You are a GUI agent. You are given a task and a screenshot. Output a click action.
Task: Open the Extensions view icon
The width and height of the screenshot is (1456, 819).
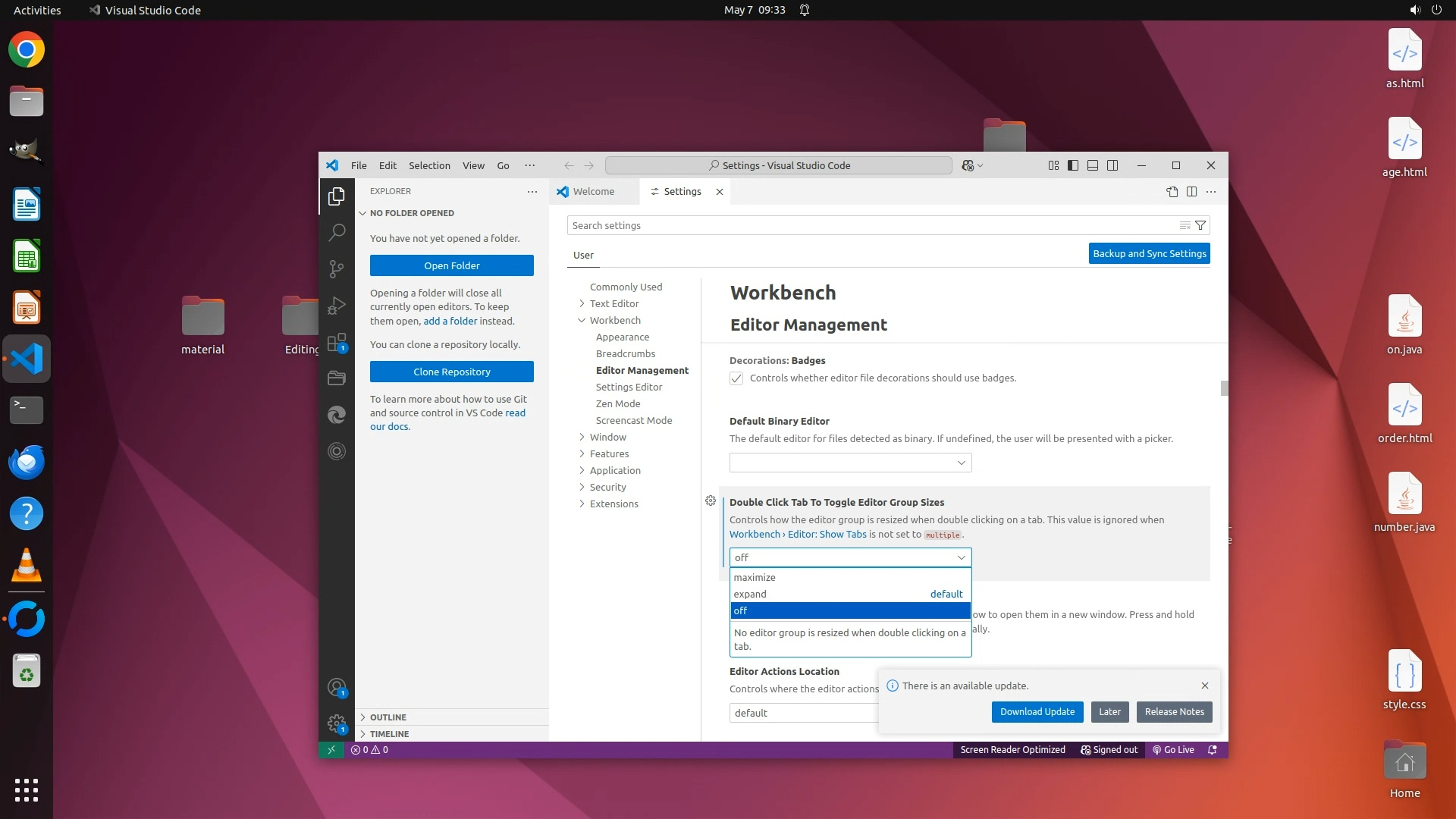coord(337,343)
